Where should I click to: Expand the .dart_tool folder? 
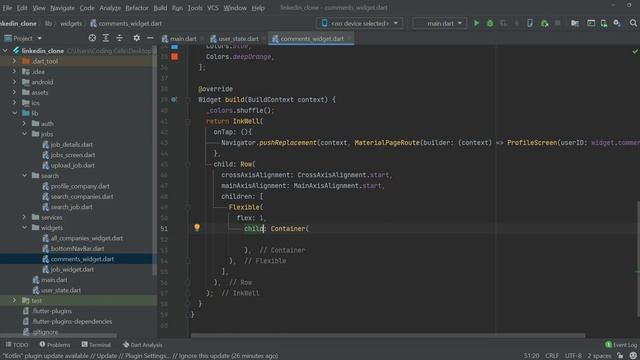point(14,61)
